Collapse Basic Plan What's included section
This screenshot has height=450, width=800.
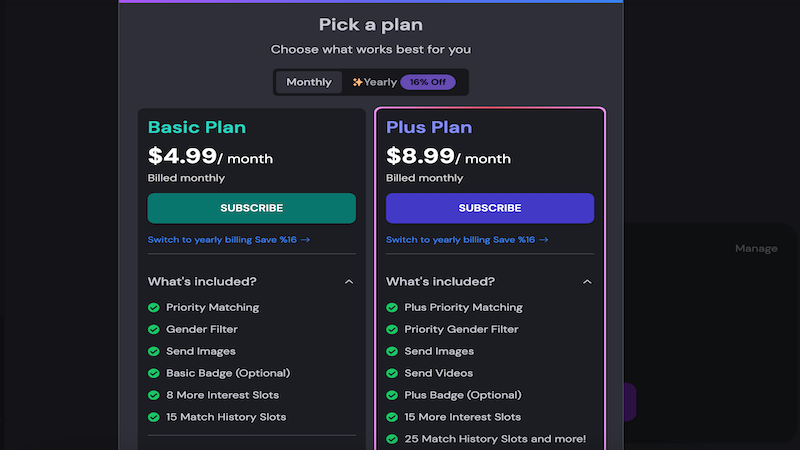coord(349,282)
